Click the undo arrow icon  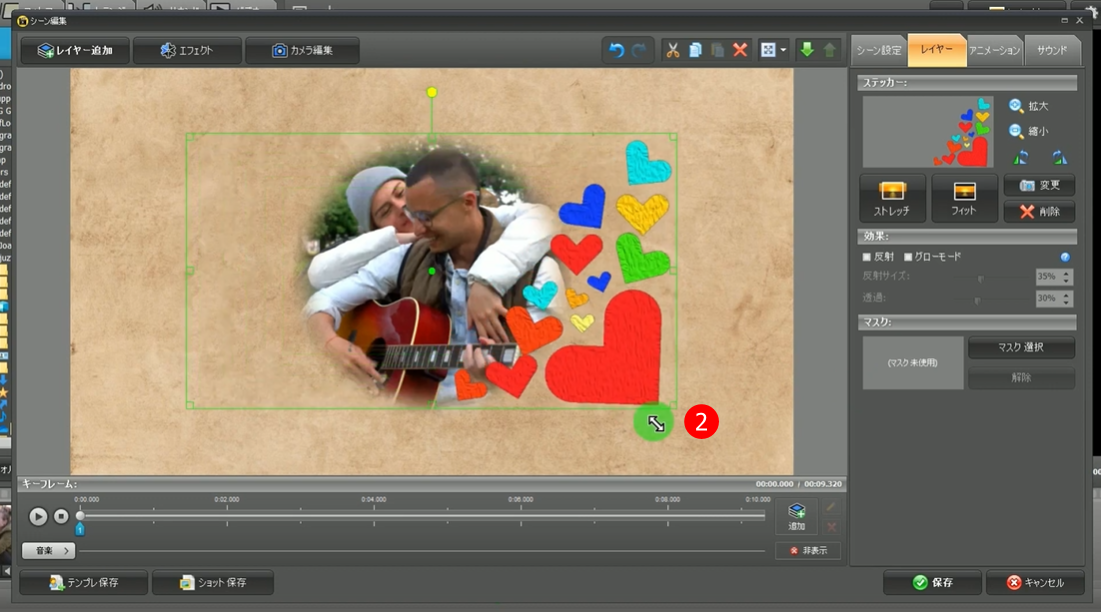click(616, 50)
